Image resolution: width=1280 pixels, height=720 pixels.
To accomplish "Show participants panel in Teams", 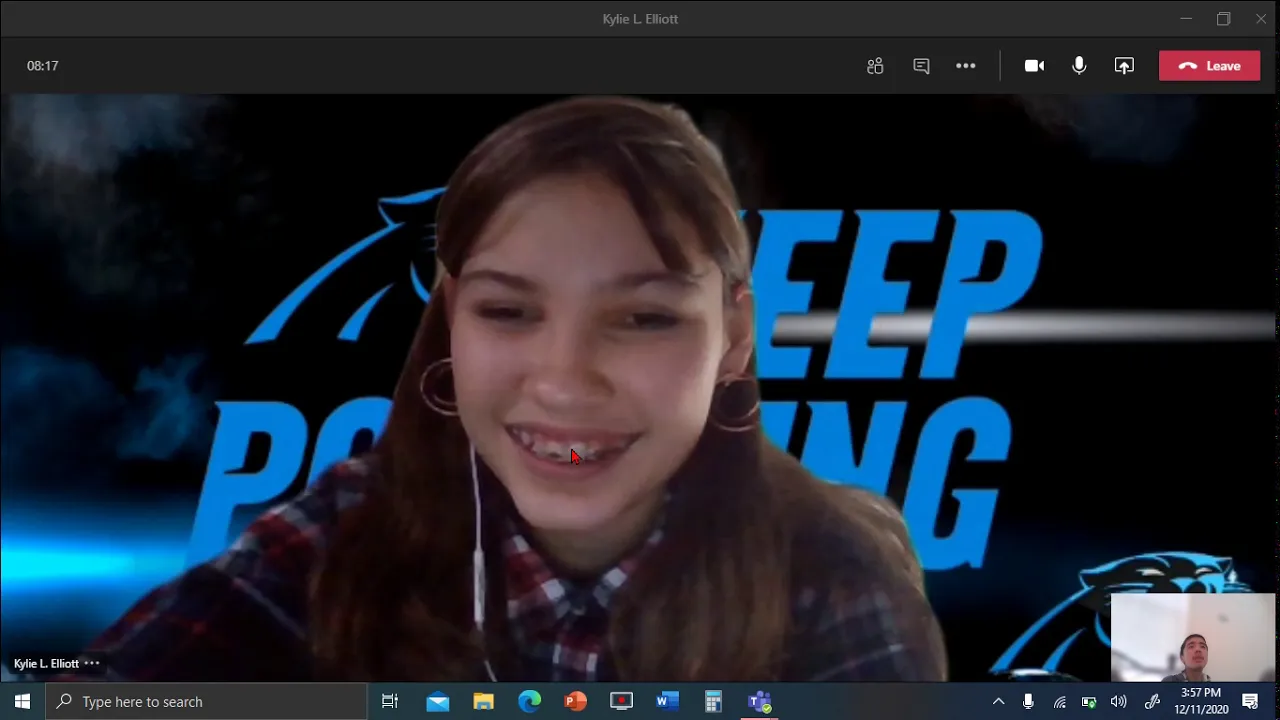I will [875, 66].
